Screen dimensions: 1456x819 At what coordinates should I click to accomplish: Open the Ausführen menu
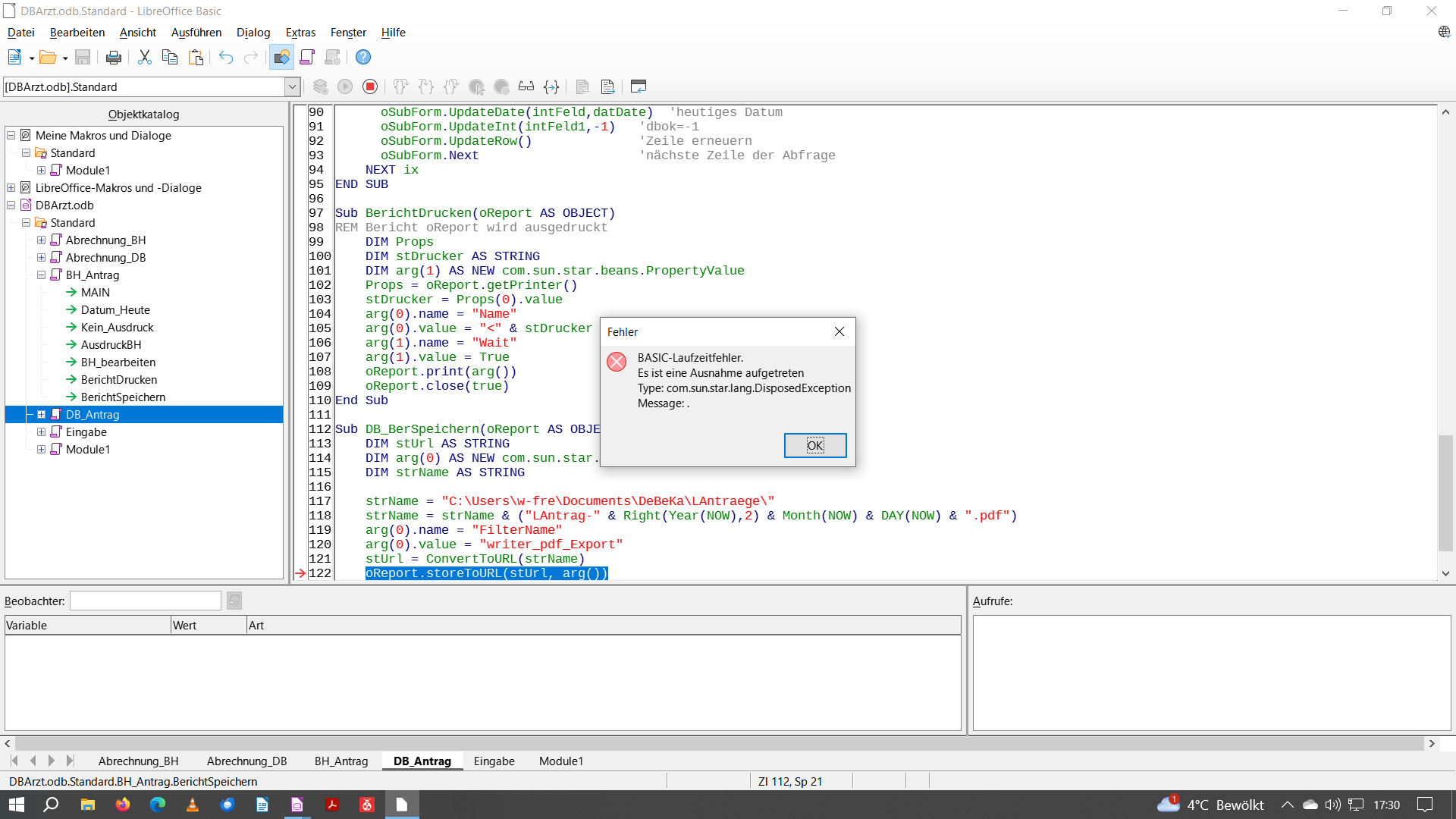[196, 33]
